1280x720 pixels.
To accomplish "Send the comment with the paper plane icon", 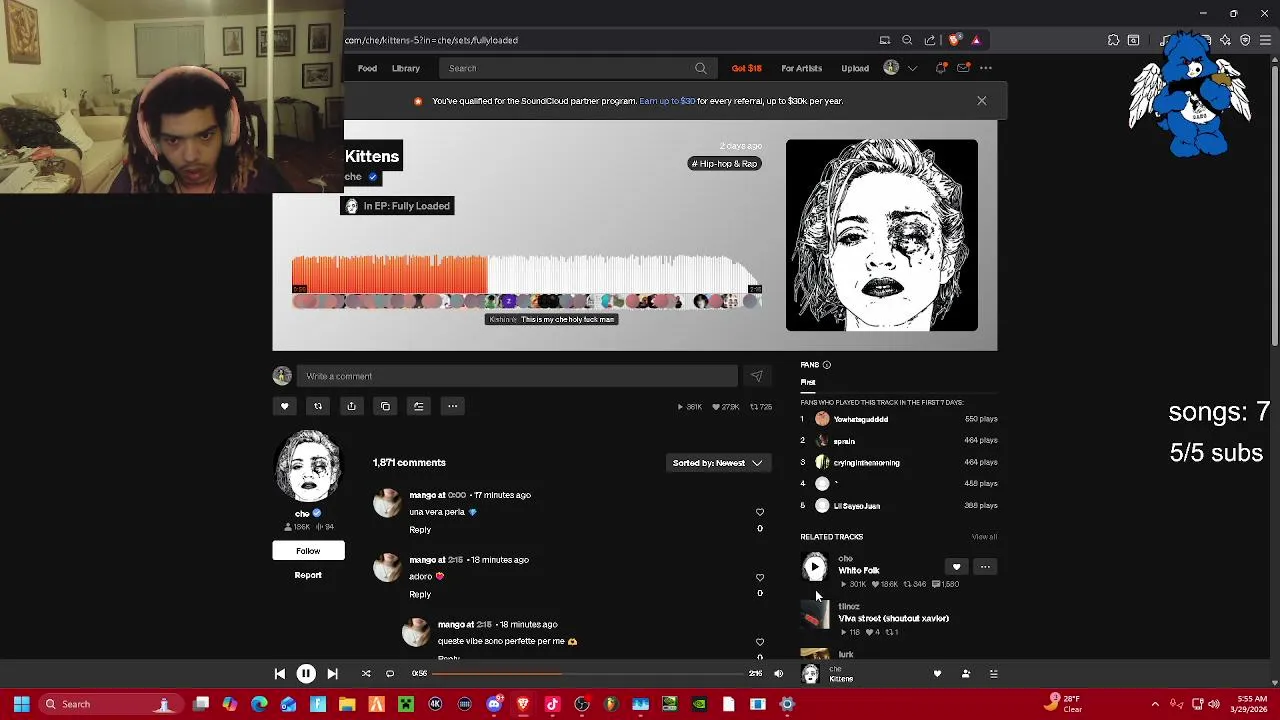I will (756, 376).
